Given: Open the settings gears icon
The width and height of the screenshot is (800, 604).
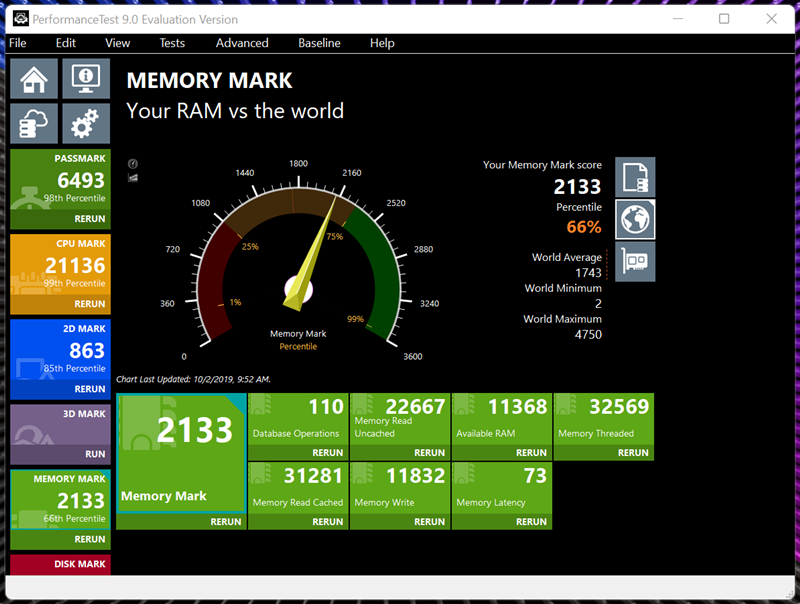Looking at the screenshot, I should [x=86, y=123].
